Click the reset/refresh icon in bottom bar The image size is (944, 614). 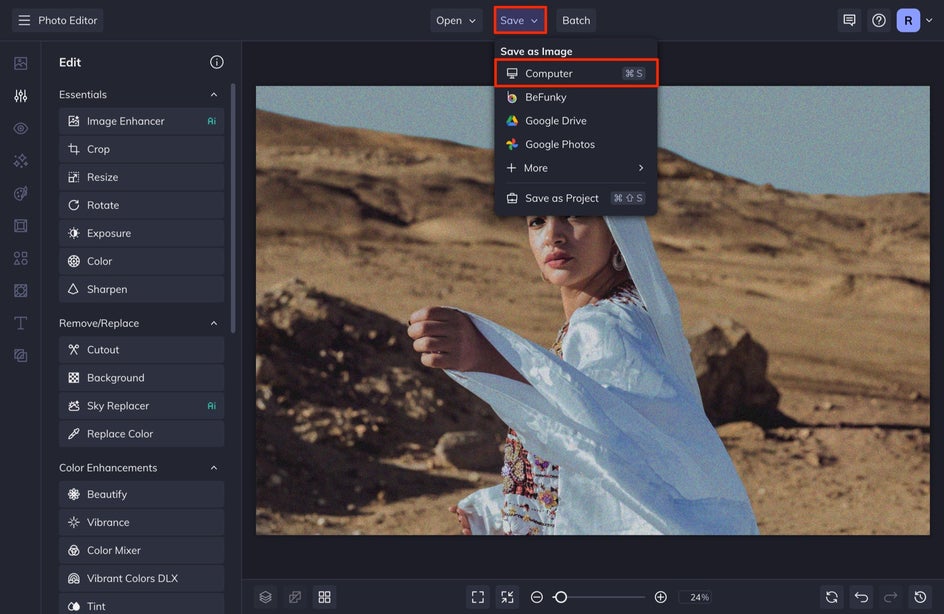click(x=831, y=597)
